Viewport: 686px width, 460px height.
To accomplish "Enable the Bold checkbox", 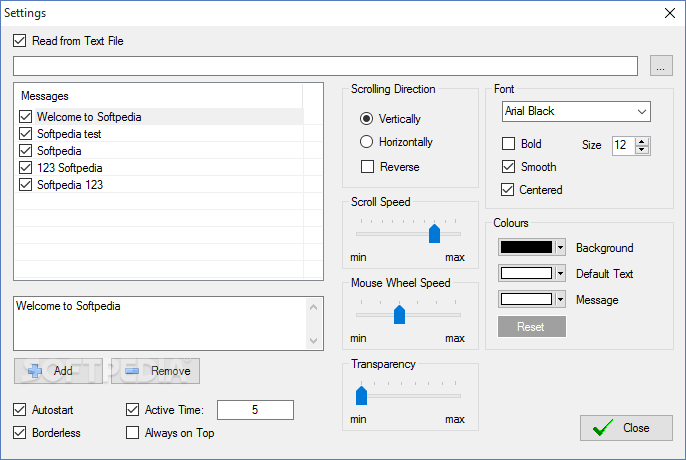I will point(508,144).
